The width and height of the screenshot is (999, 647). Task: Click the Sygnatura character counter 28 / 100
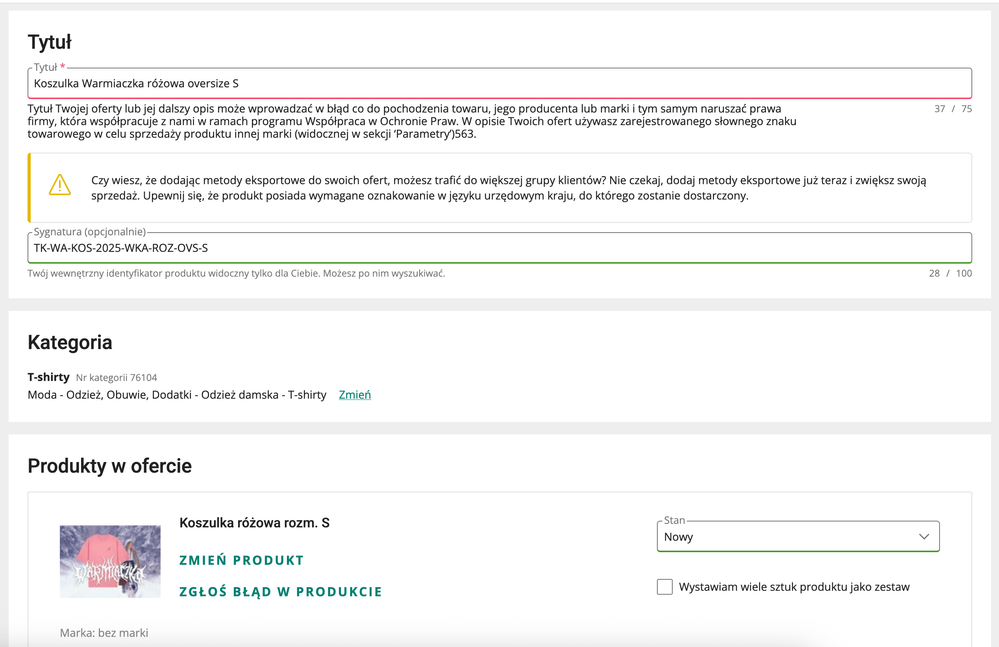(x=950, y=273)
